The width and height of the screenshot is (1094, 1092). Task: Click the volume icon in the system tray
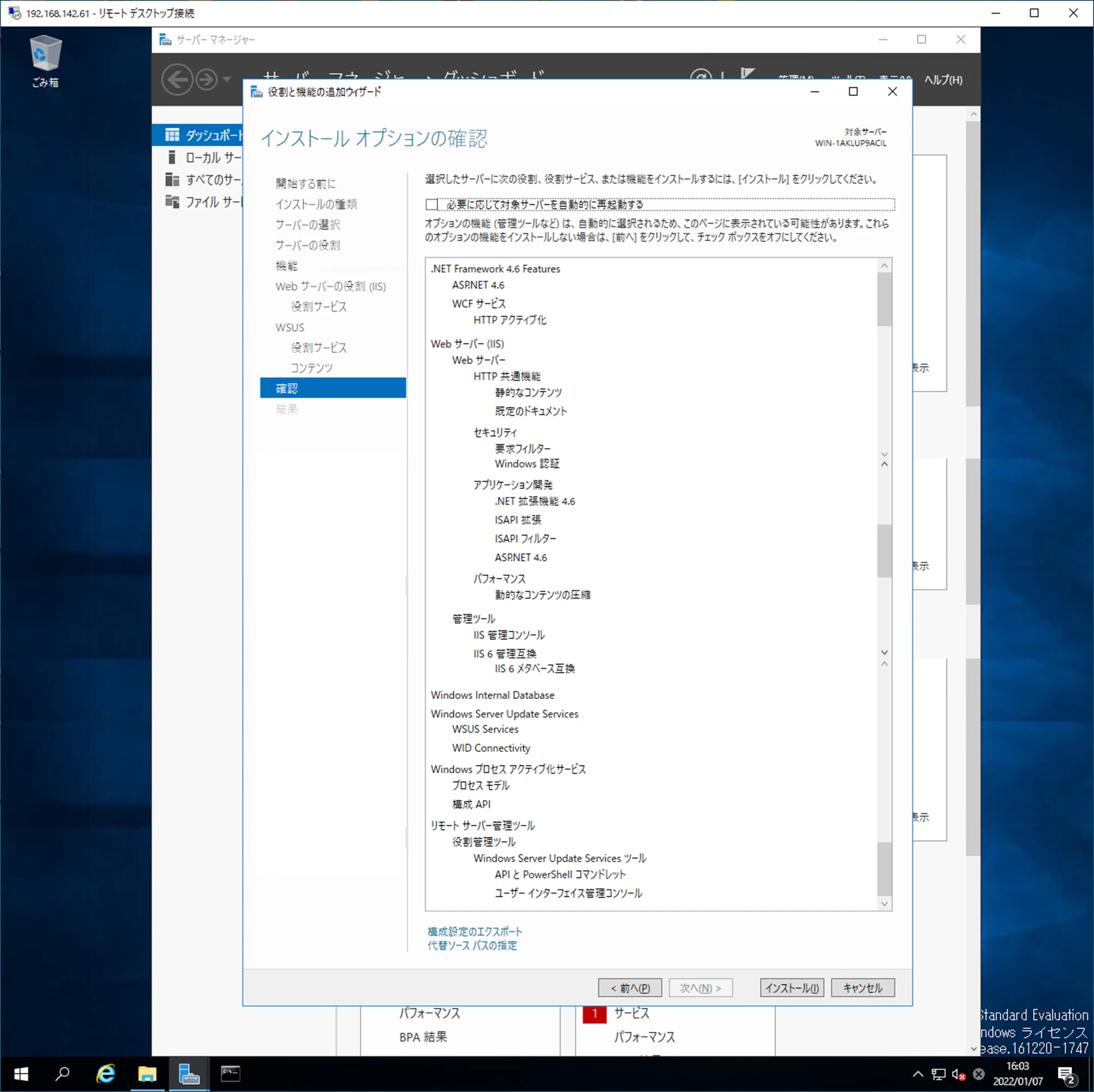pos(958,1074)
